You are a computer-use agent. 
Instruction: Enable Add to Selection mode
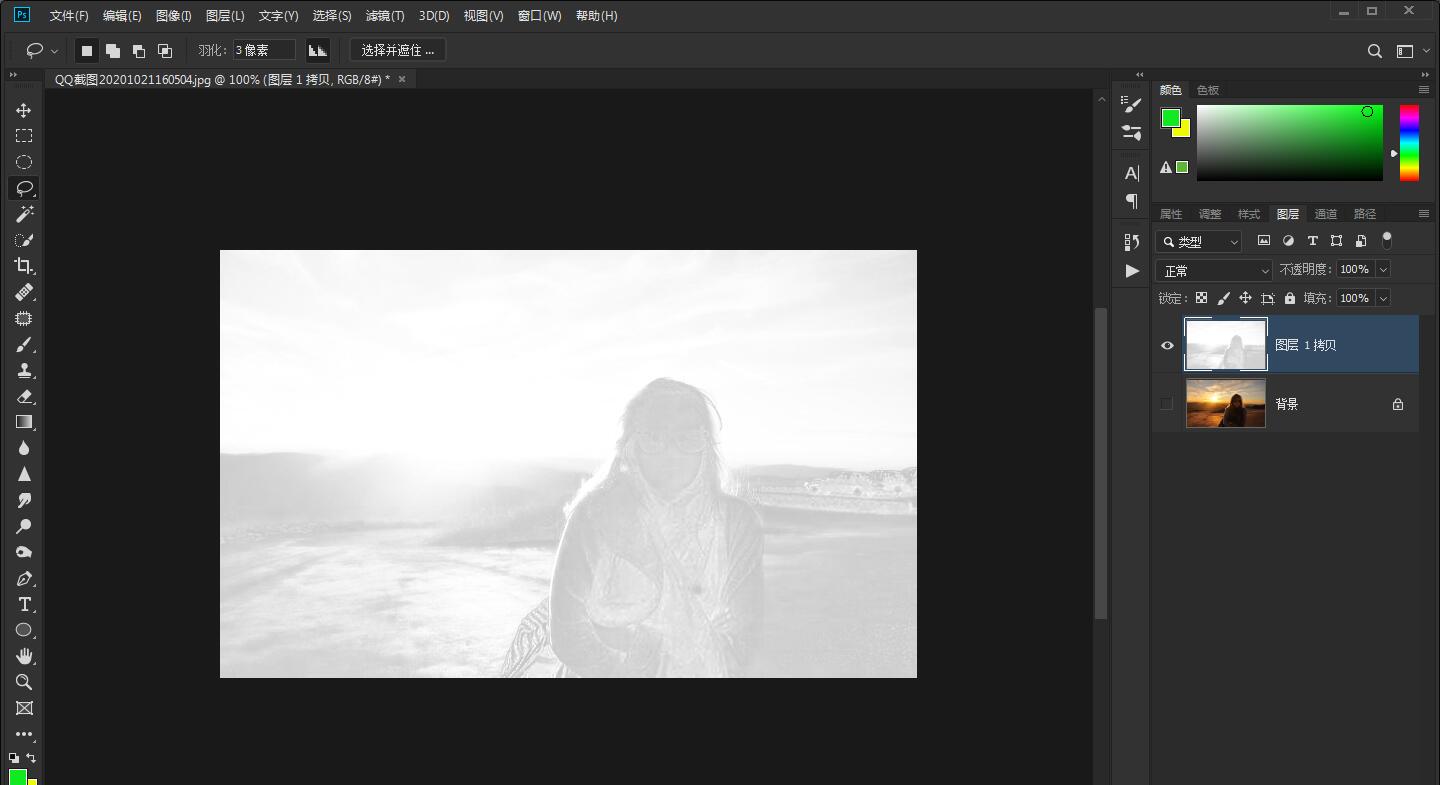(x=113, y=50)
